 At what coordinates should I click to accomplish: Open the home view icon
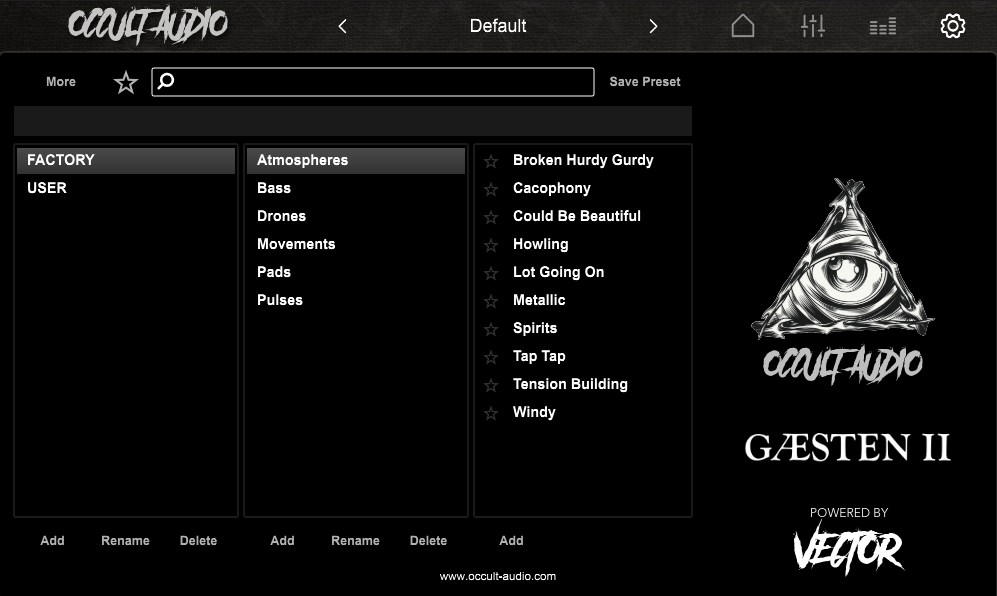click(743, 26)
